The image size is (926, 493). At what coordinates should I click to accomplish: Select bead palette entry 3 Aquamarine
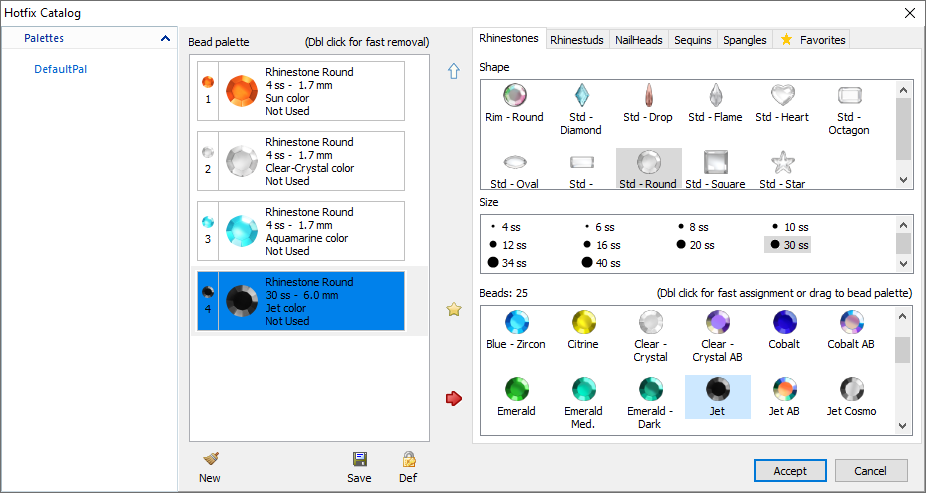pos(301,231)
